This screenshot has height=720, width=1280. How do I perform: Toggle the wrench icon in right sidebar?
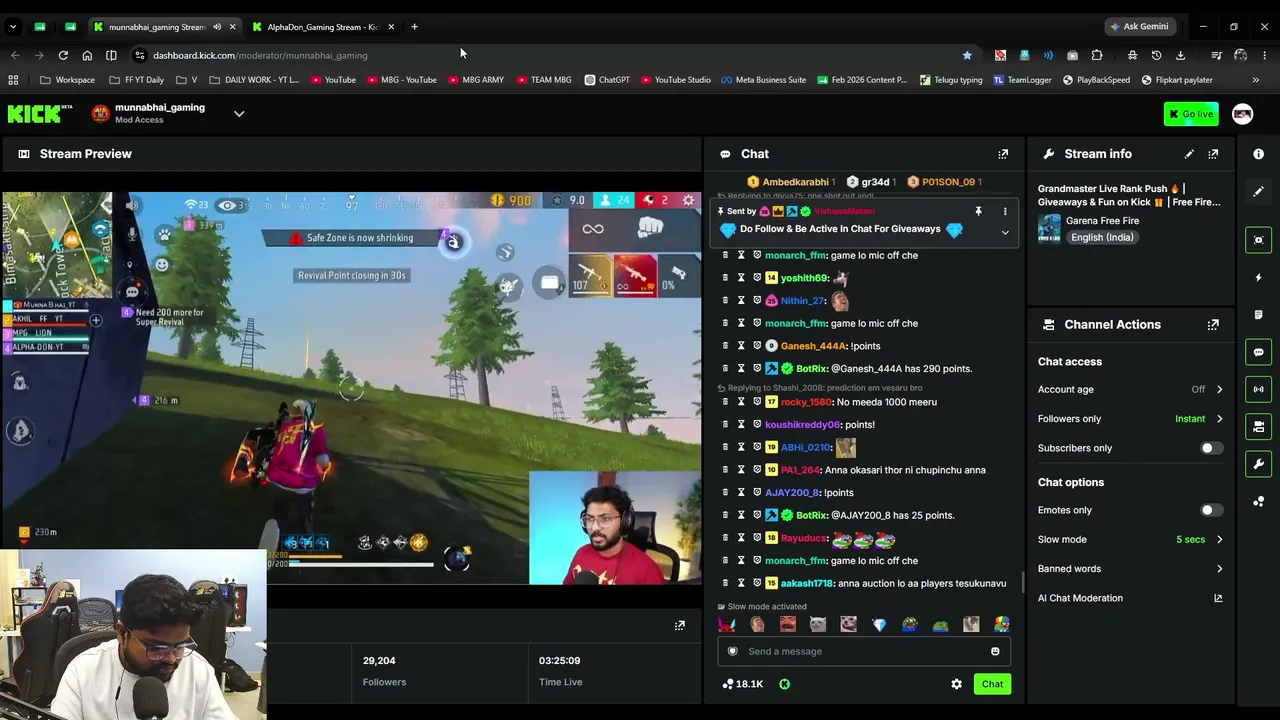[1258, 464]
